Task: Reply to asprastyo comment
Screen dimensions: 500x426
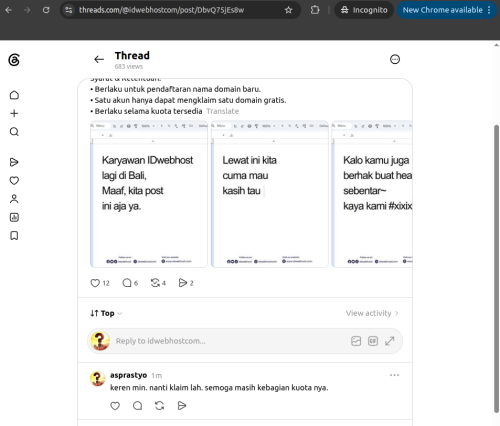Action: point(137,406)
